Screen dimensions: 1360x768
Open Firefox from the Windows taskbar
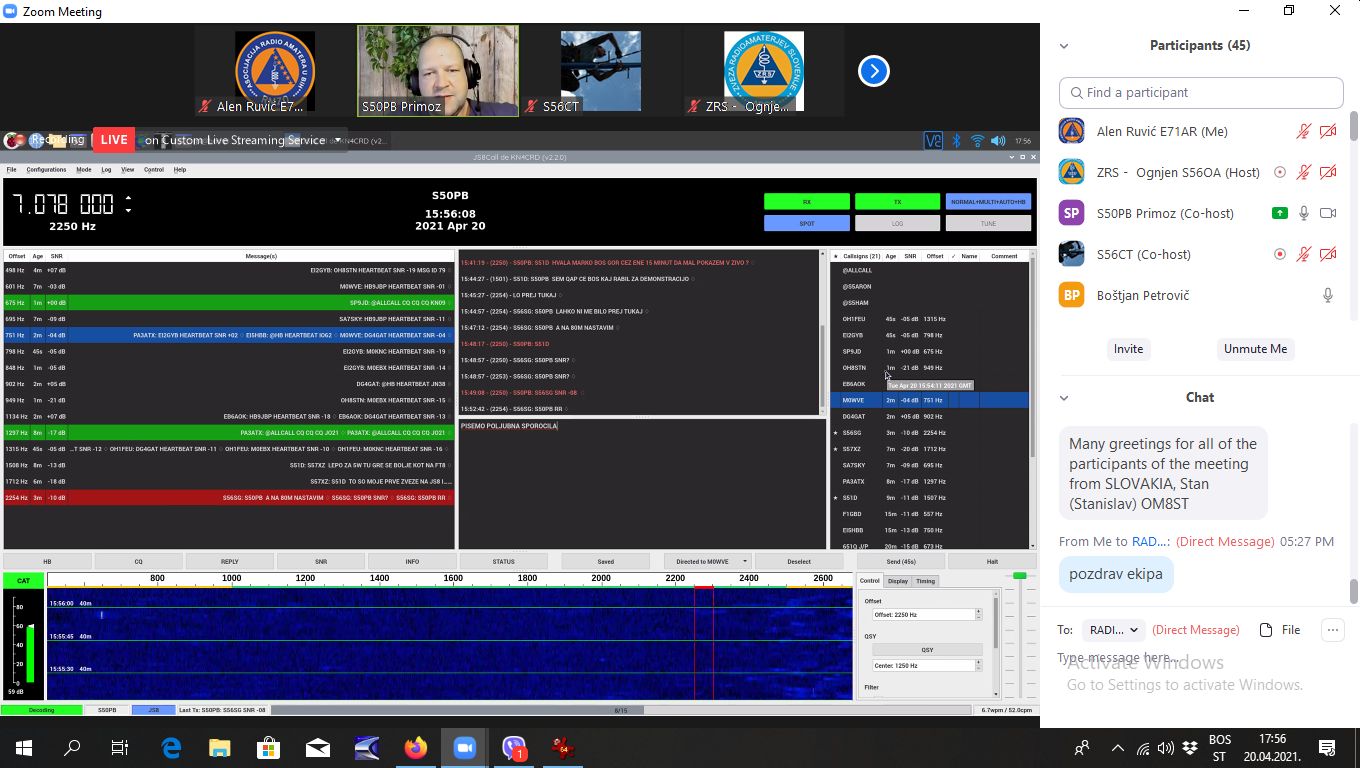416,747
